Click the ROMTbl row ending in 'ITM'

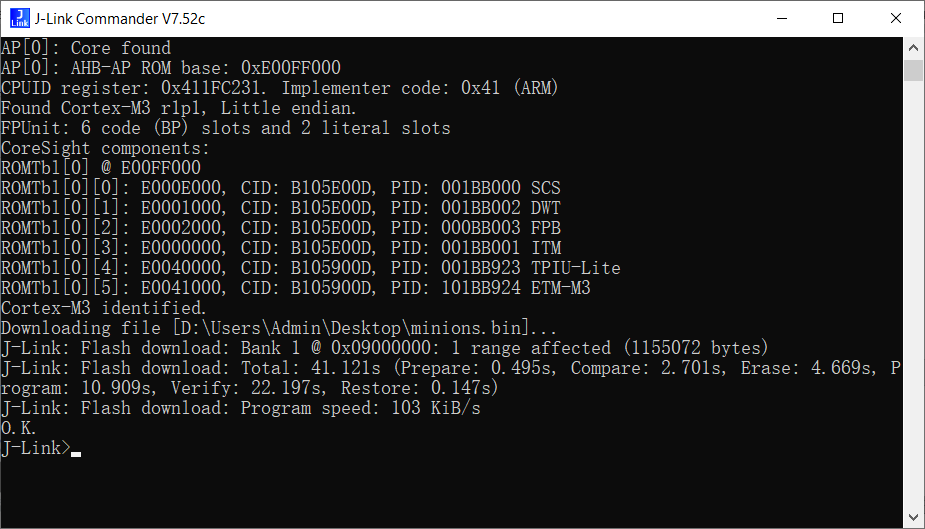(x=281, y=248)
